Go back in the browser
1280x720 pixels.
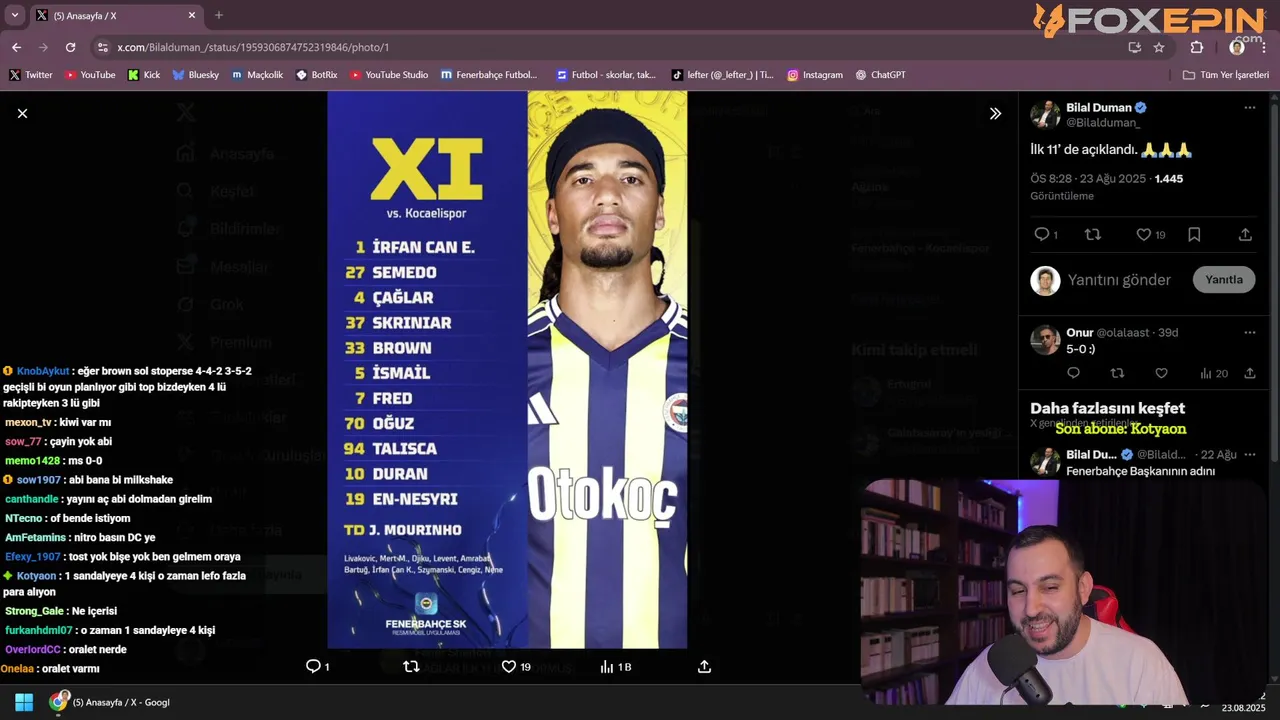(16, 47)
